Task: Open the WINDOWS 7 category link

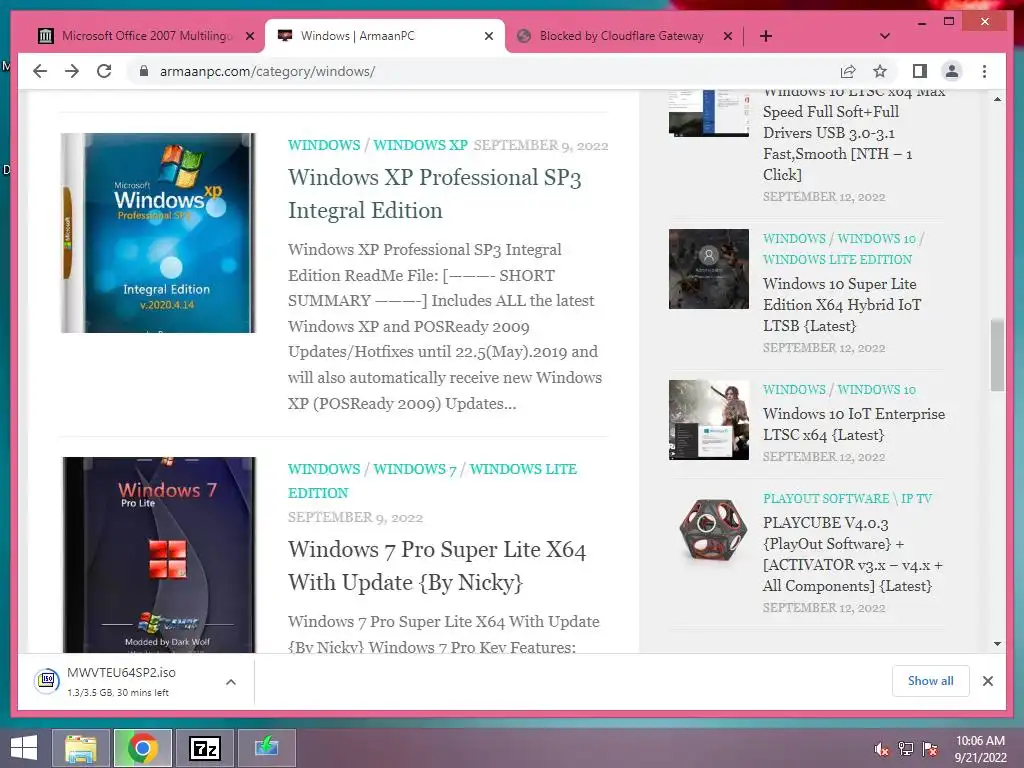Action: 414,469
